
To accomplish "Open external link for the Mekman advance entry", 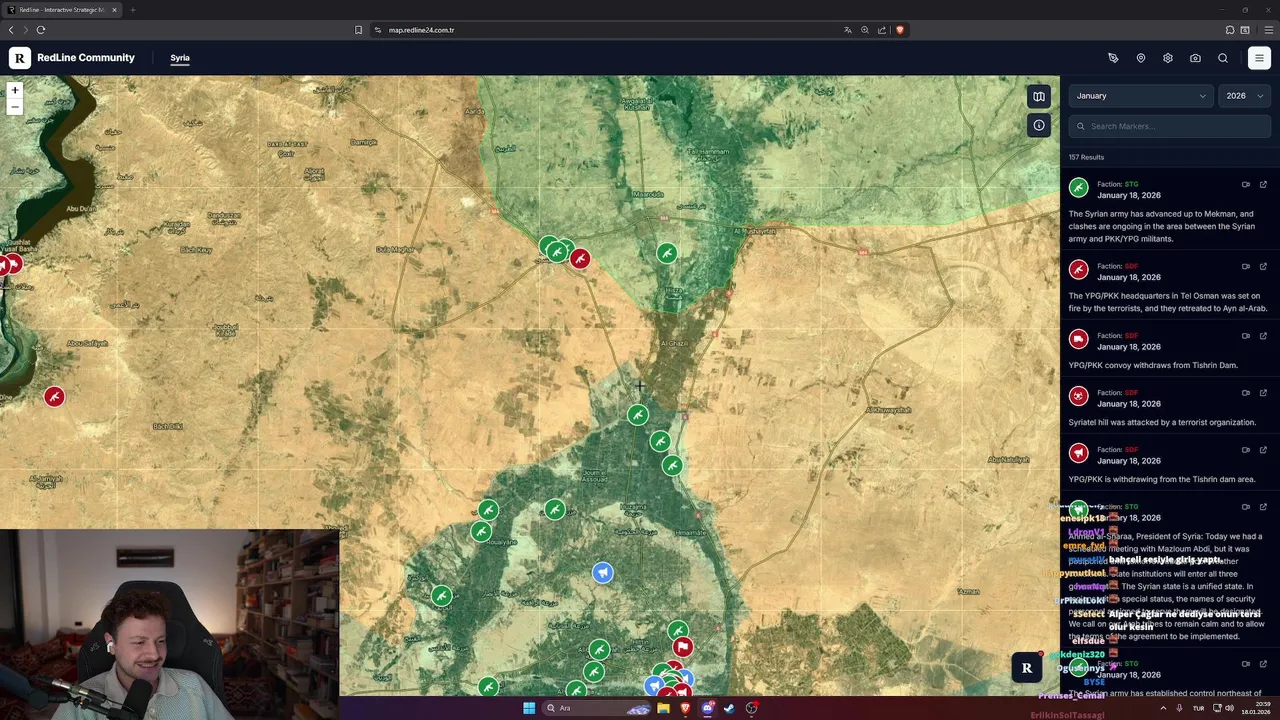I will [1263, 184].
